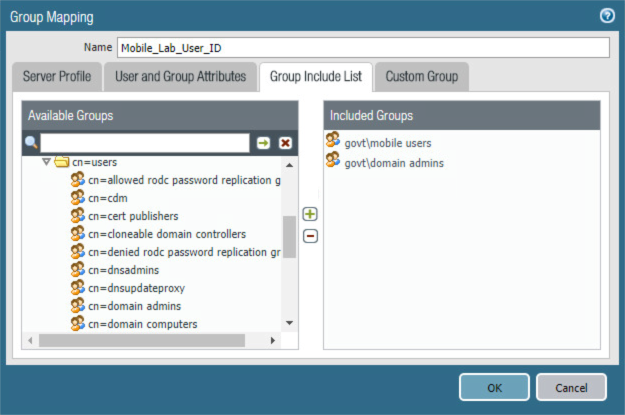Click the minus remove group icon
This screenshot has height=415, width=625.
[x=310, y=236]
